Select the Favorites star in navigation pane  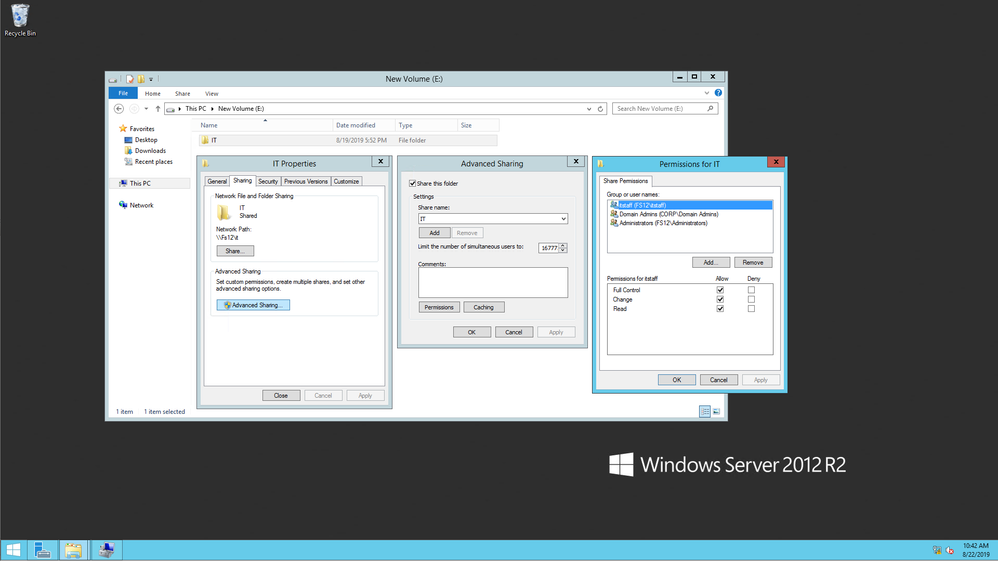click(x=123, y=129)
